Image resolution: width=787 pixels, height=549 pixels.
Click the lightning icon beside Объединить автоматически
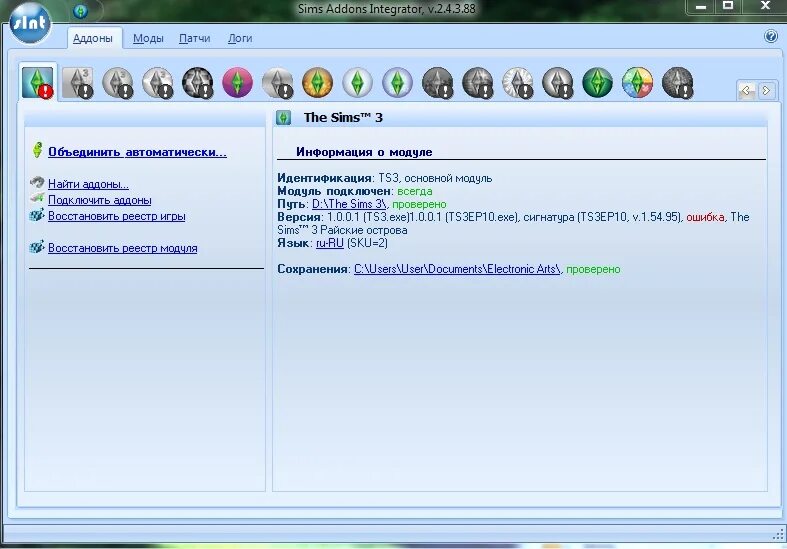37,150
